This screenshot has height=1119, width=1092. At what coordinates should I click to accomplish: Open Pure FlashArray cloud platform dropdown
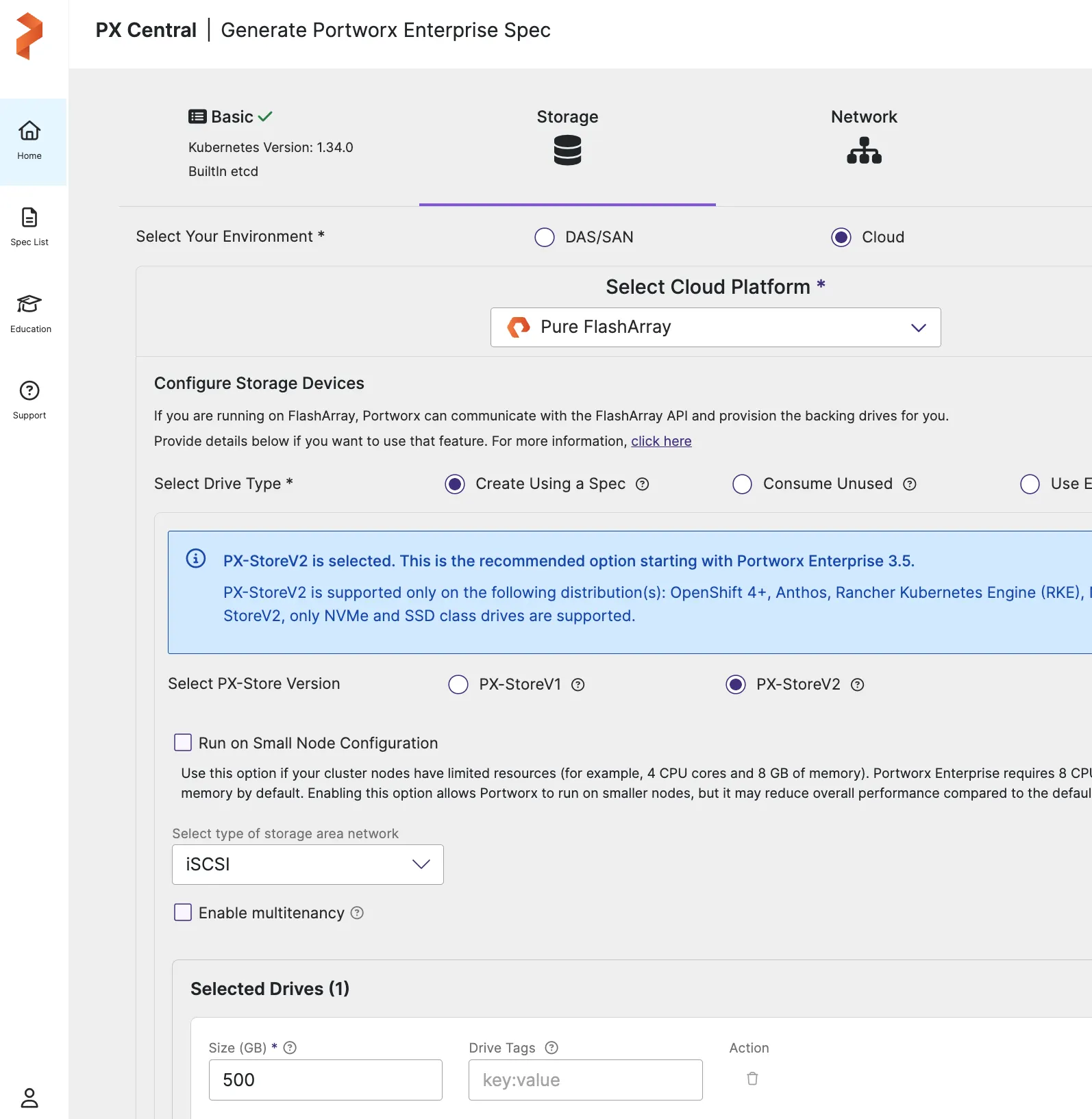pyautogui.click(x=715, y=327)
